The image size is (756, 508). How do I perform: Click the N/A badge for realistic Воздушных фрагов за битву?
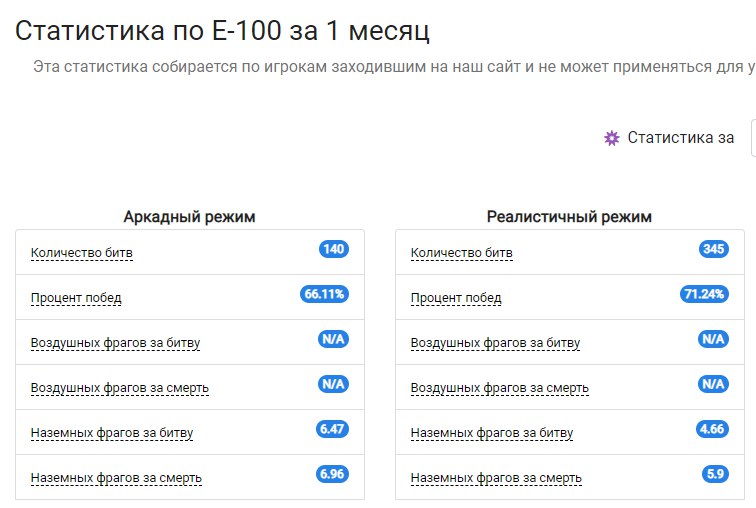point(713,339)
